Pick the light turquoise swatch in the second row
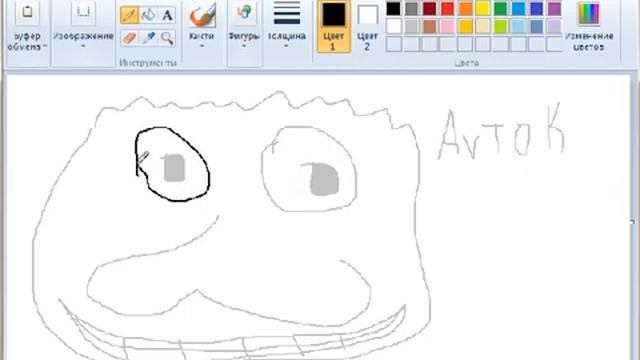The height and width of the screenshot is (360, 640). coord(518,27)
